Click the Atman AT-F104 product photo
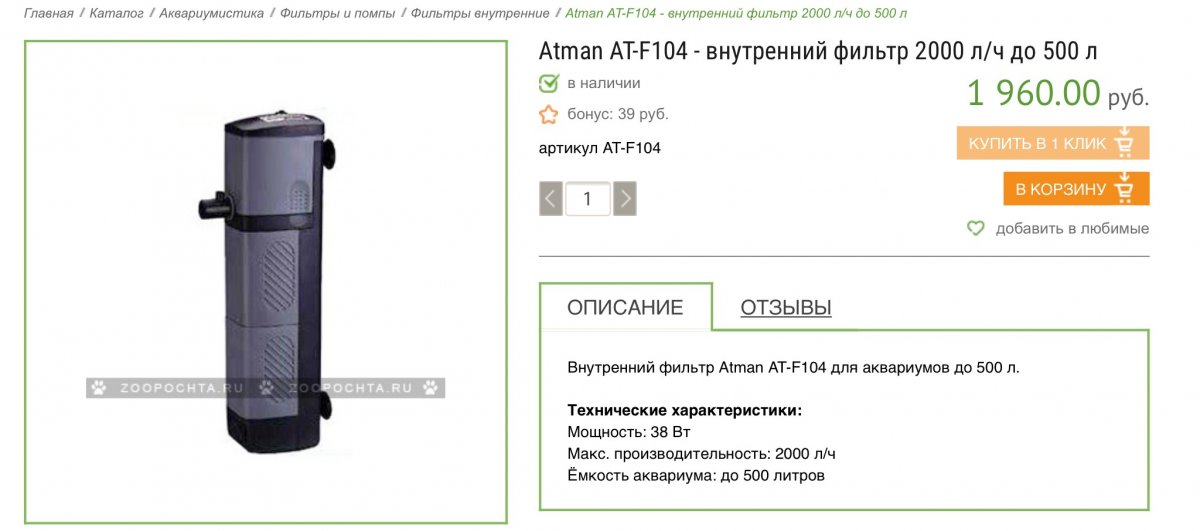The image size is (1200, 531). click(266, 281)
